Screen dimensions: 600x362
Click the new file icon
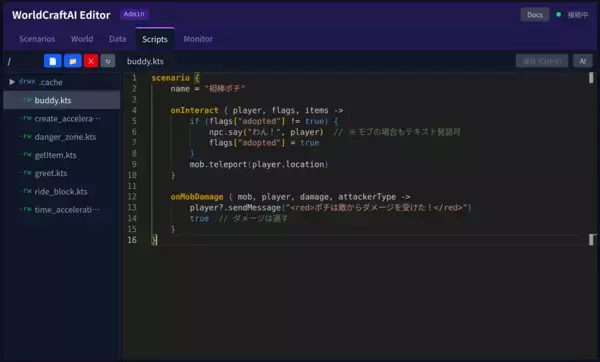tap(52, 61)
